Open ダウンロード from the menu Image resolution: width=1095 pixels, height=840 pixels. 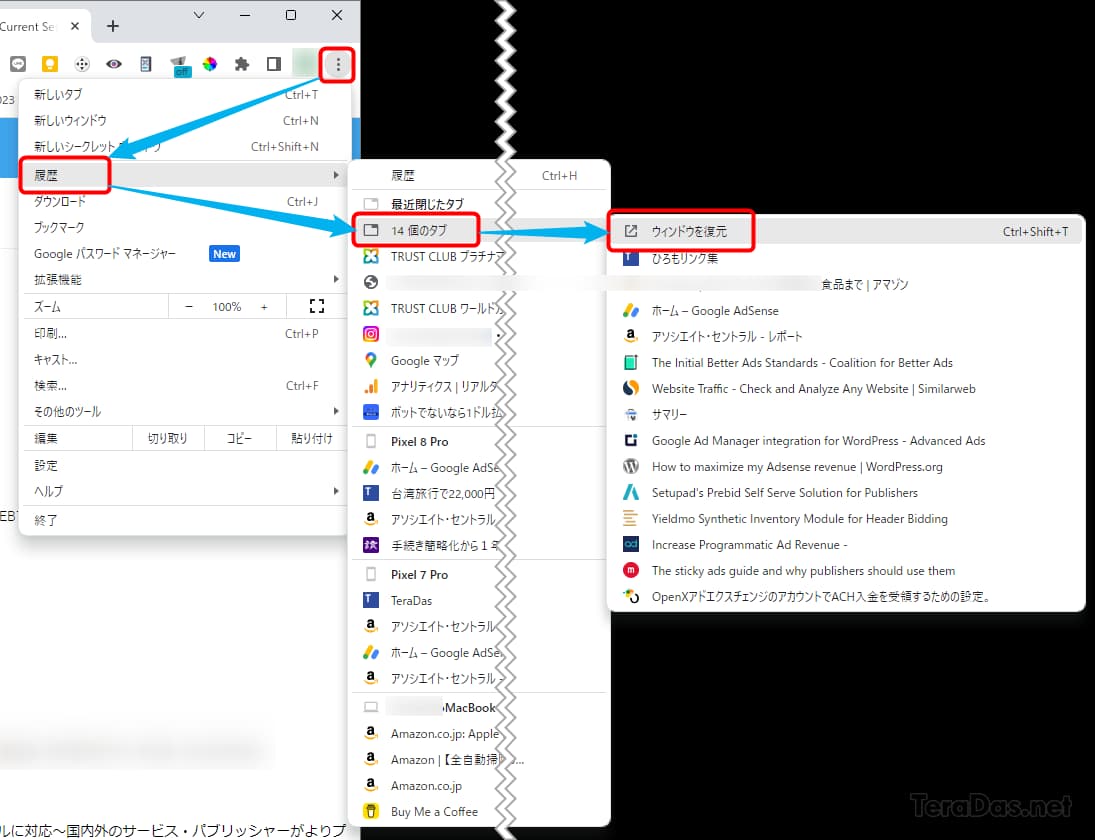pyautogui.click(x=183, y=202)
